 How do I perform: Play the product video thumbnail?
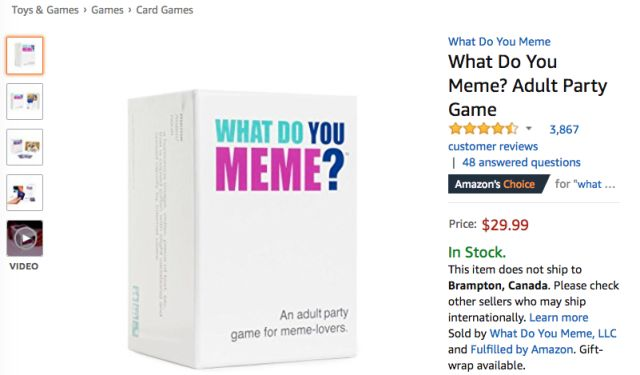(24, 238)
